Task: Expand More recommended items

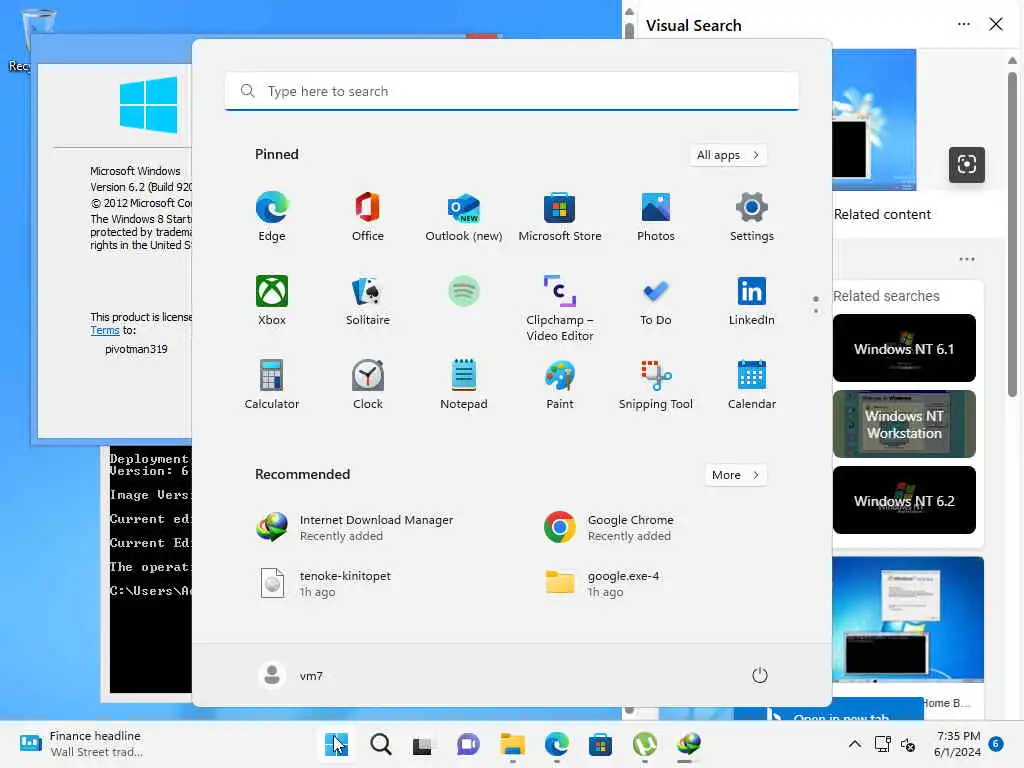Action: [735, 475]
